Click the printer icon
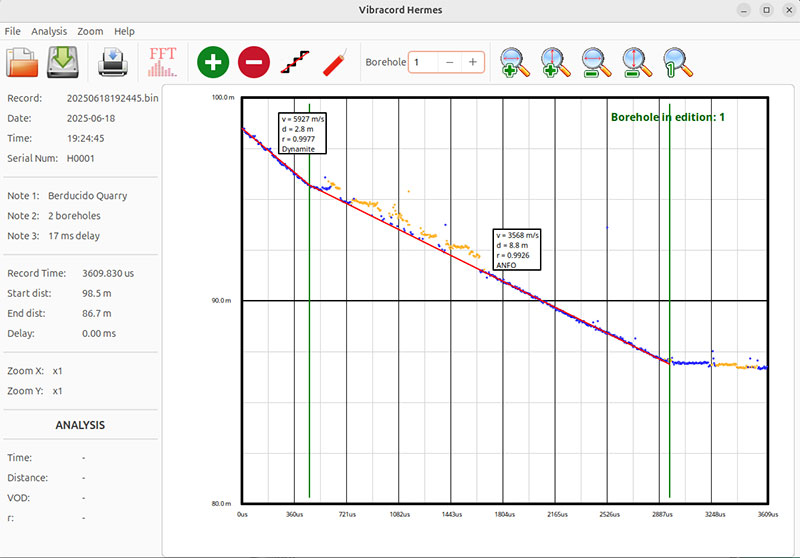The width and height of the screenshot is (800, 558). click(113, 62)
